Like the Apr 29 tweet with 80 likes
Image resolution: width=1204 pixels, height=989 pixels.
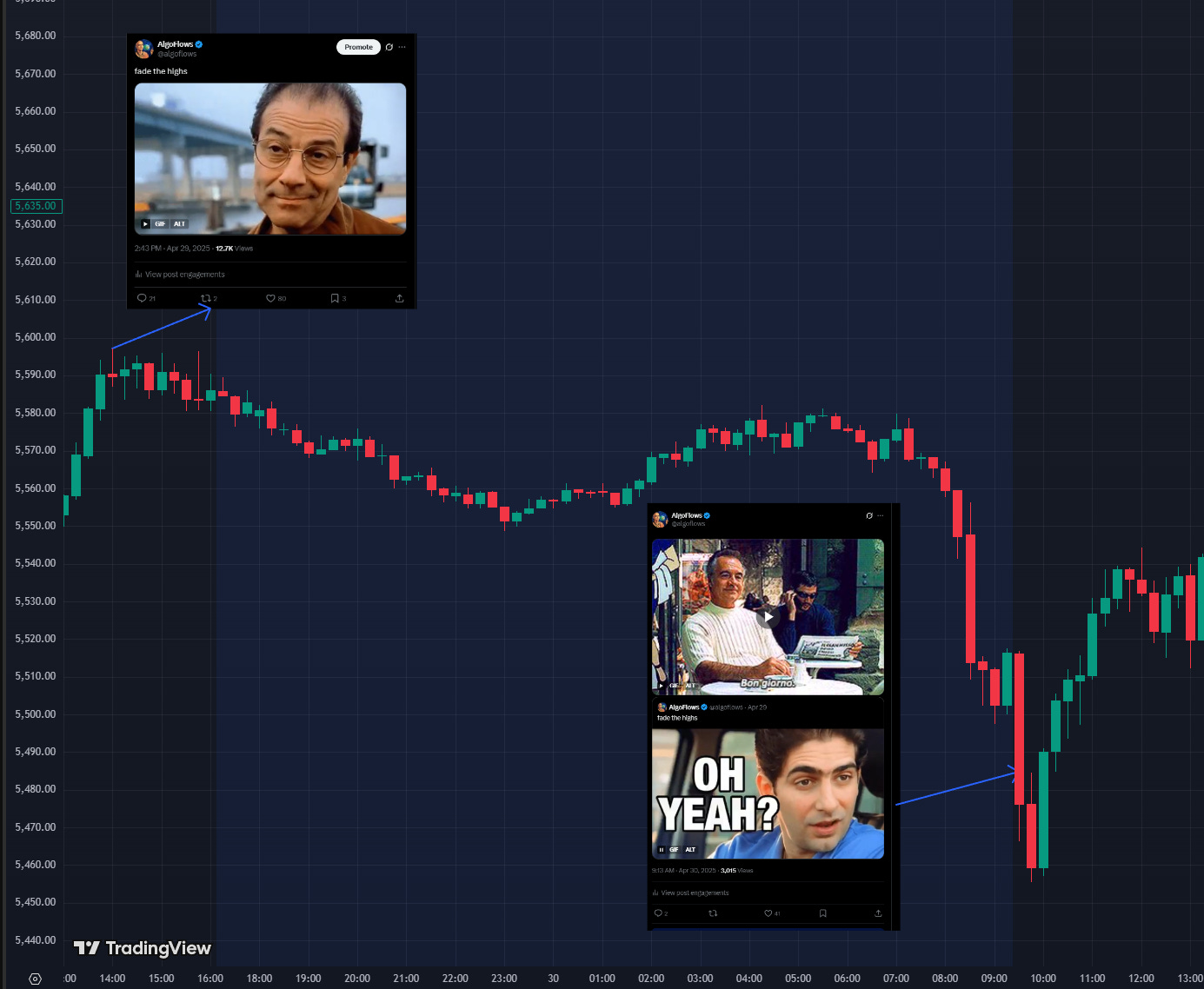pos(270,298)
